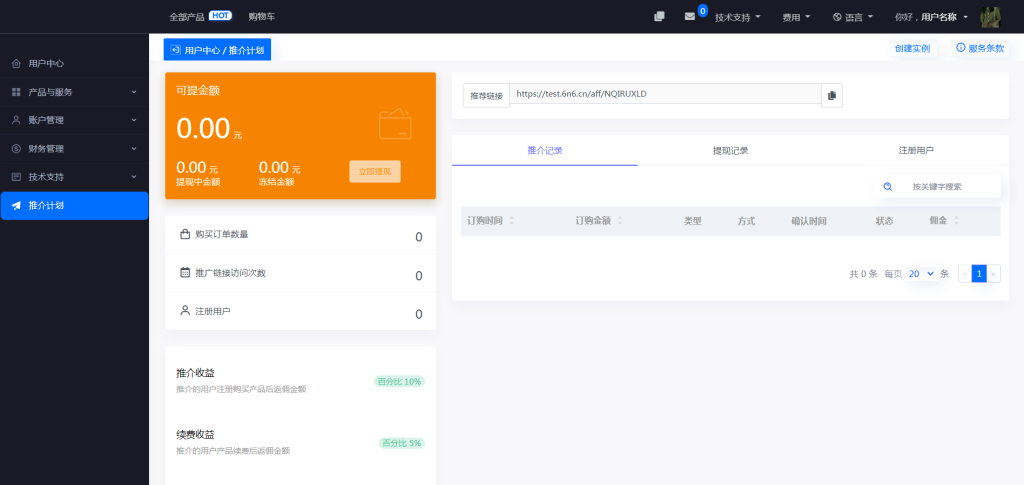Screen dimensions: 1024x485
Task: Click the wallet icon in orange card
Action: 395,123
